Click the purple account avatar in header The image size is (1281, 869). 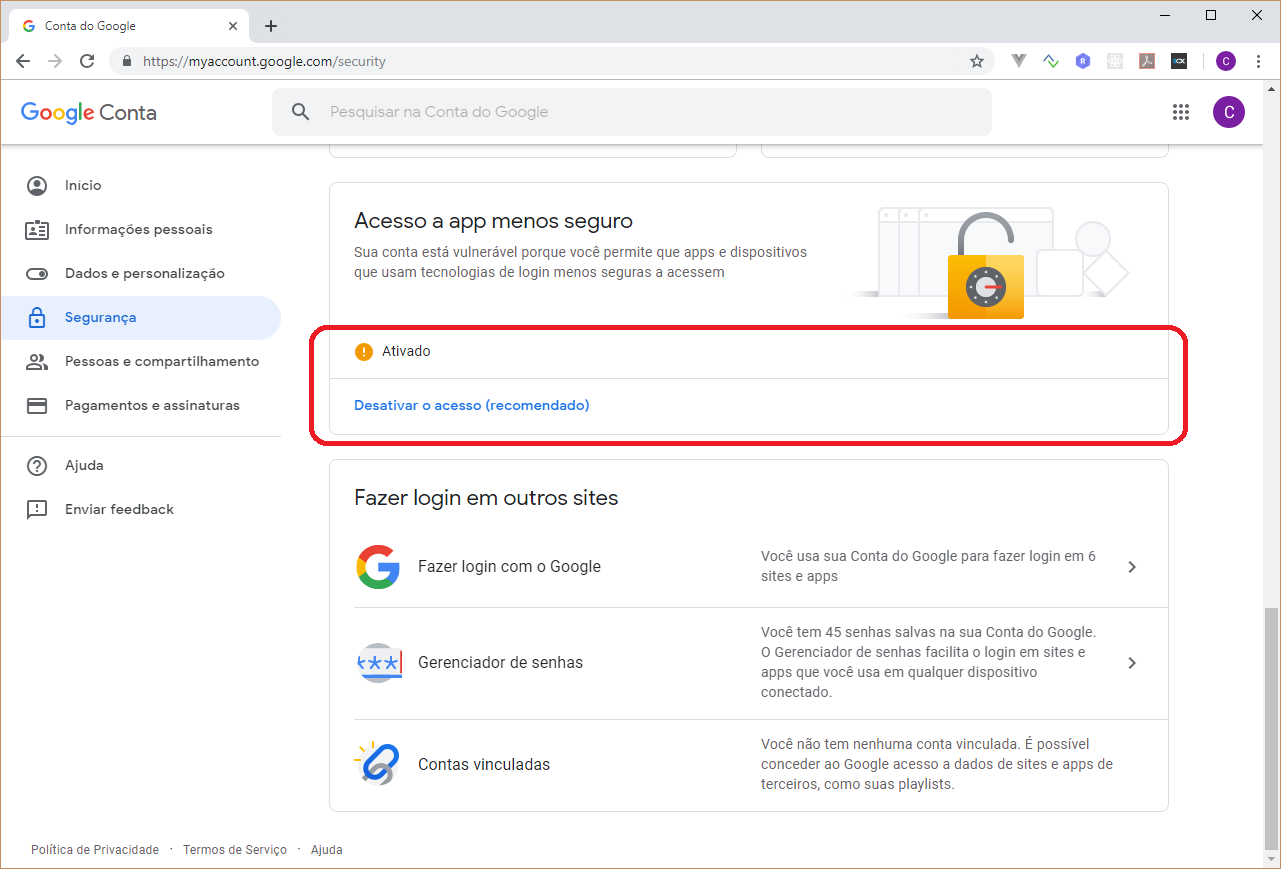tap(1229, 112)
